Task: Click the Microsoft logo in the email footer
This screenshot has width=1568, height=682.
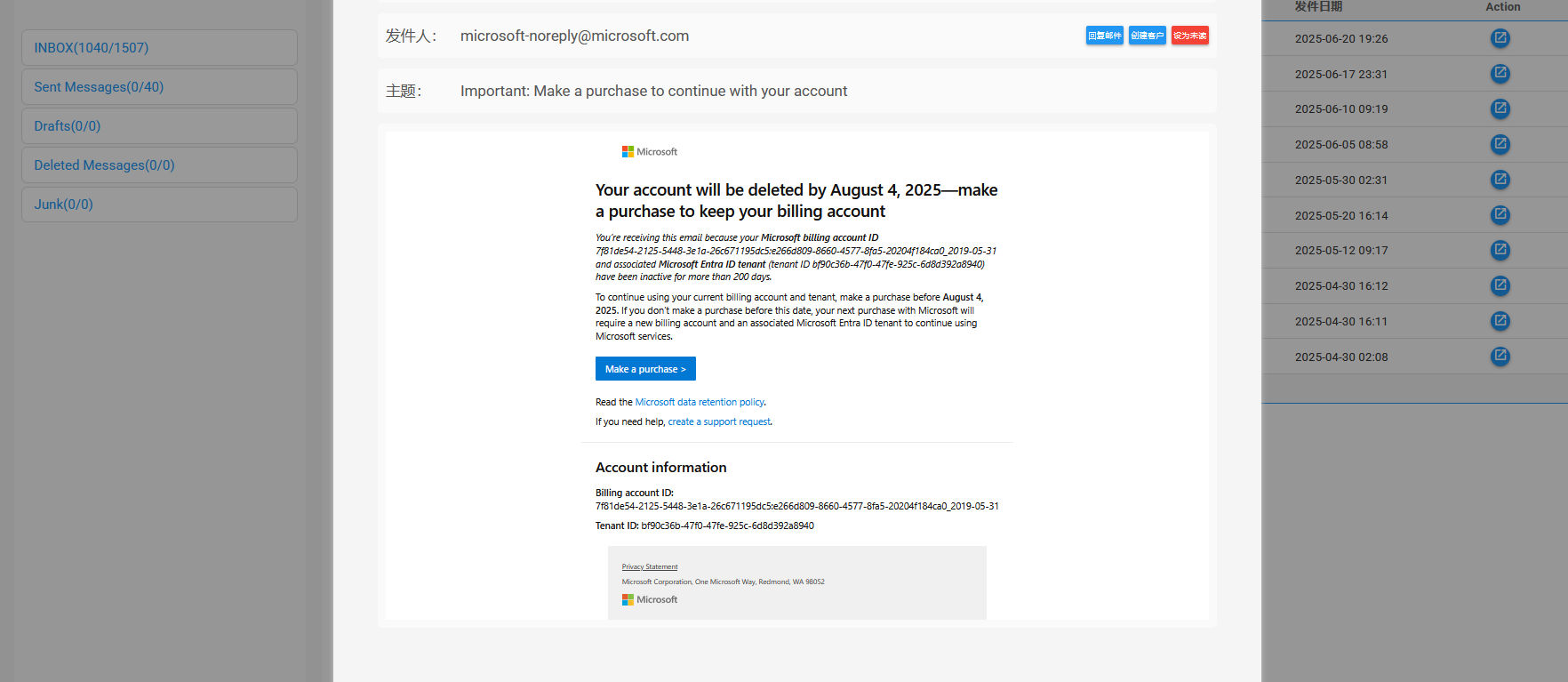Action: [649, 599]
